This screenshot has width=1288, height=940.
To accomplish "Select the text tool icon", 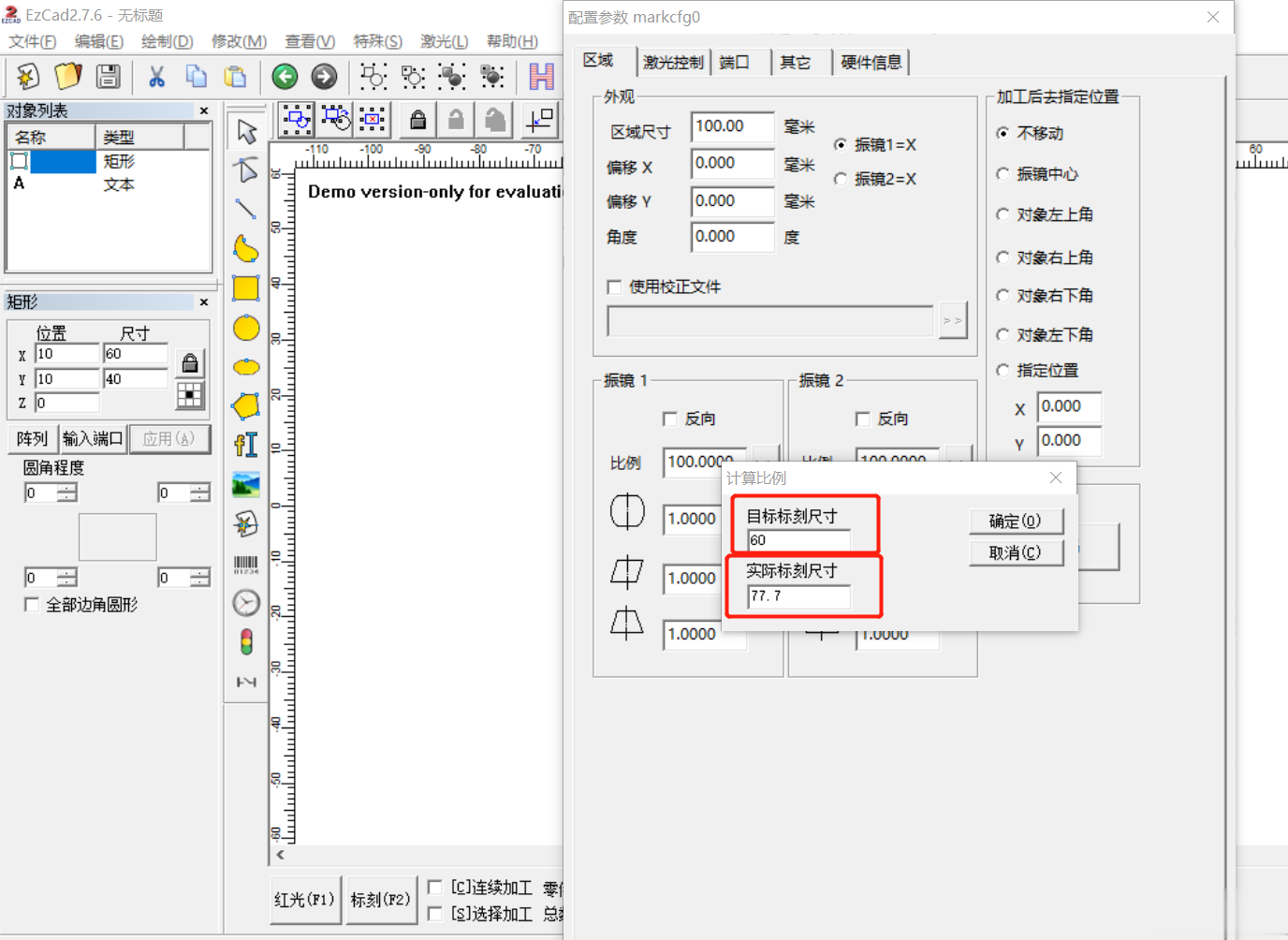I will coord(246,446).
